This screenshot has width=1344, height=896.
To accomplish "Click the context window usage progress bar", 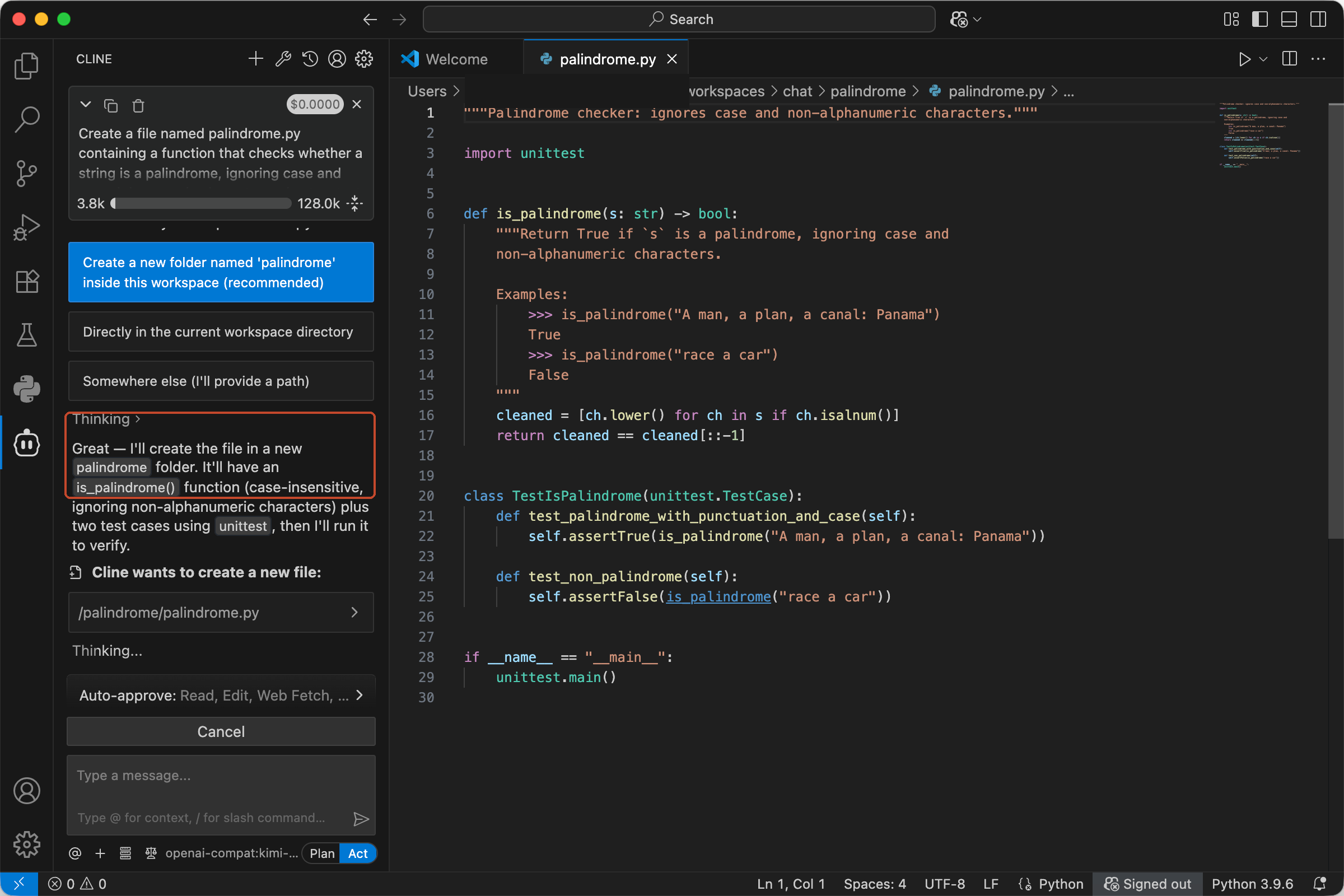I will tap(201, 203).
